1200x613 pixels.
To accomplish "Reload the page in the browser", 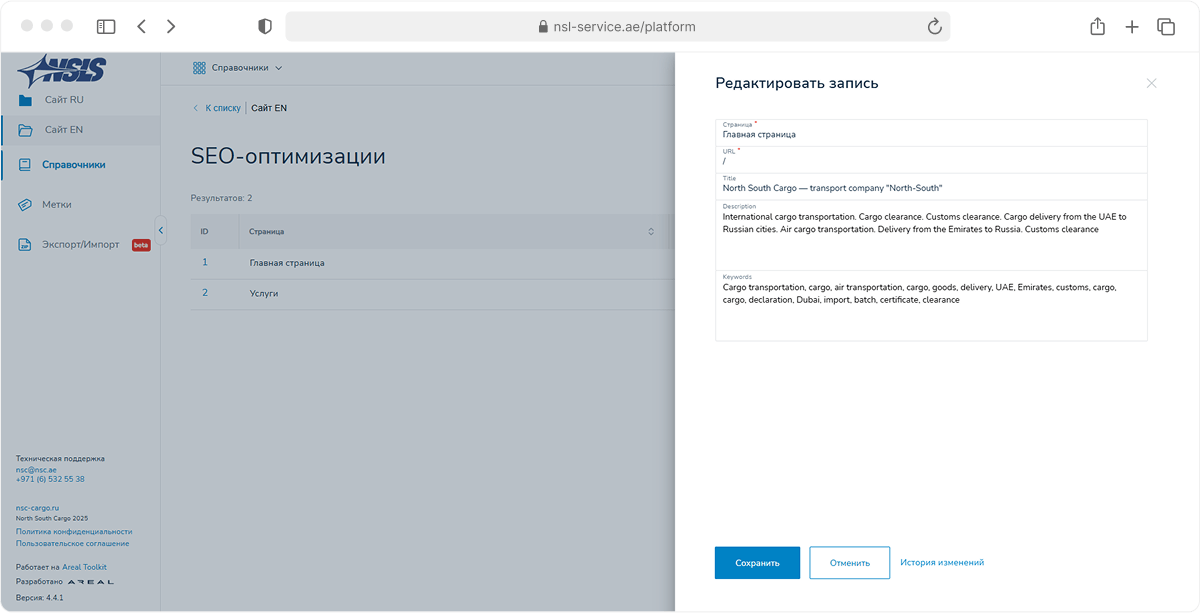I will pos(935,27).
